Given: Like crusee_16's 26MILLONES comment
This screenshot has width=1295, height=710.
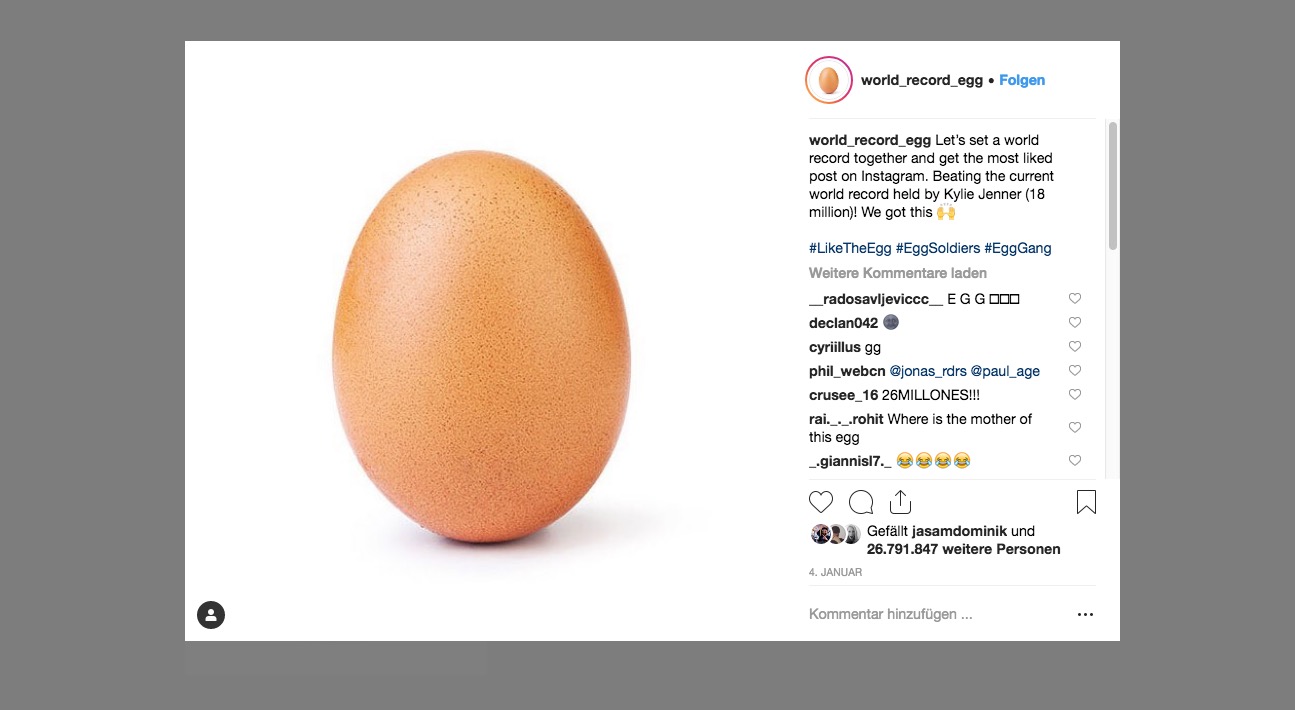Looking at the screenshot, I should (x=1075, y=395).
